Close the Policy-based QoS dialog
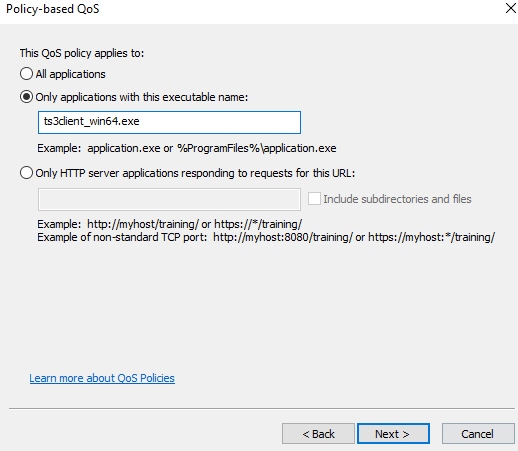 click(511, 8)
